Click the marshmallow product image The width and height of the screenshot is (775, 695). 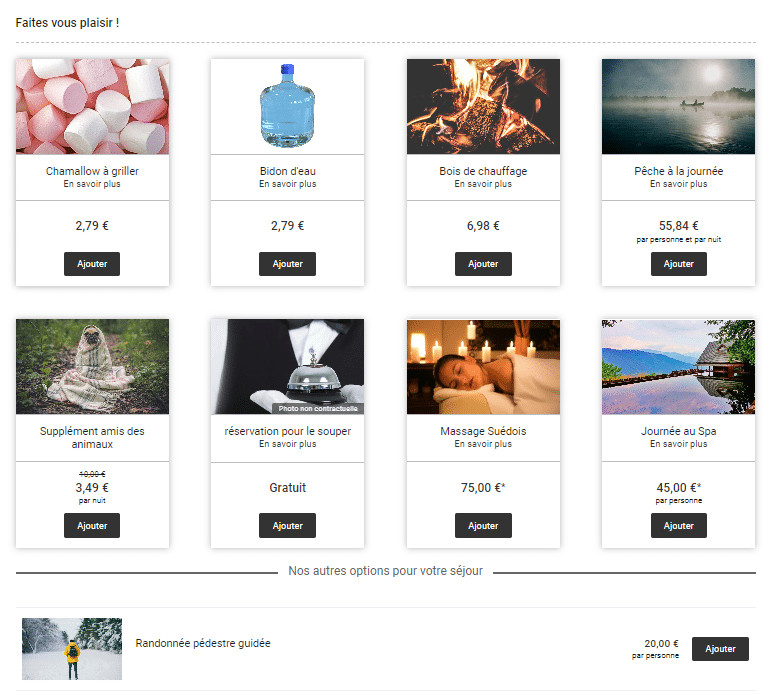(92, 106)
